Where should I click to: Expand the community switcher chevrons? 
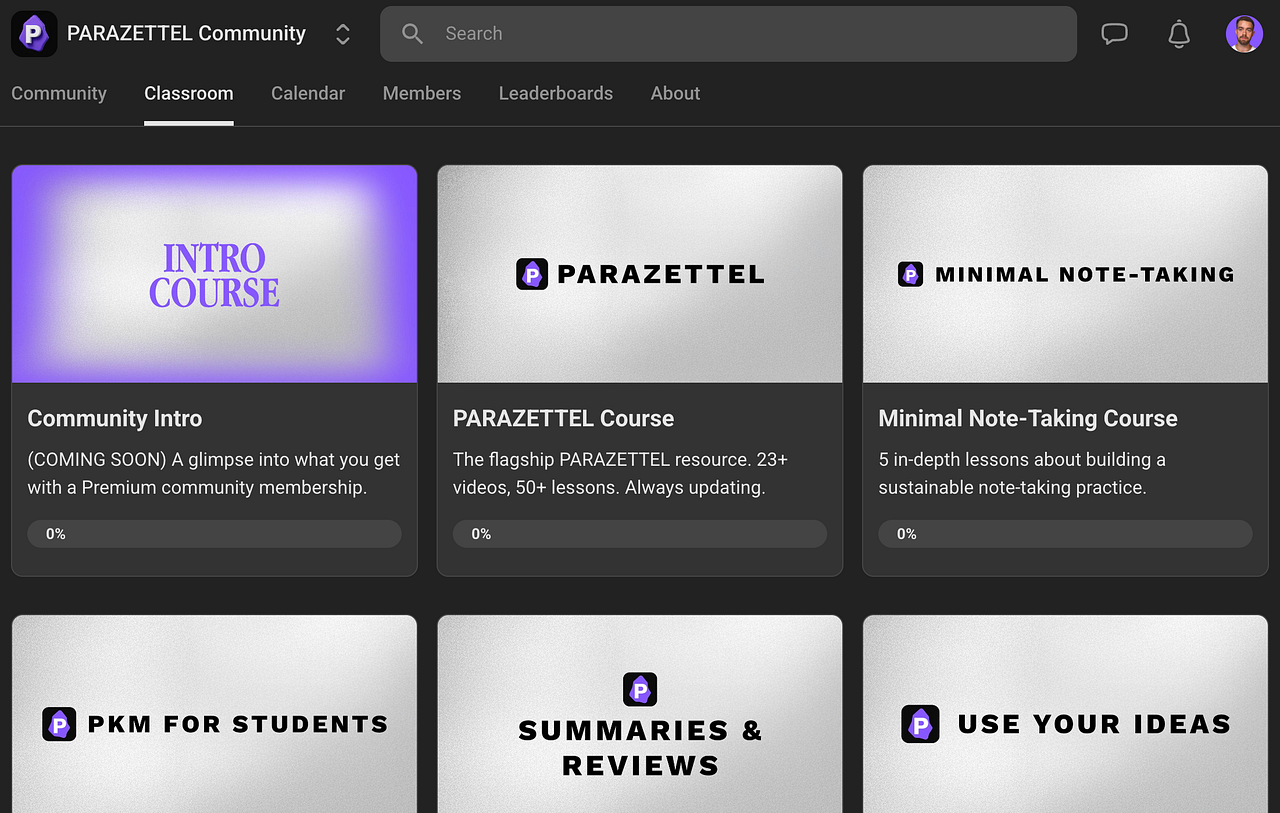(x=342, y=34)
